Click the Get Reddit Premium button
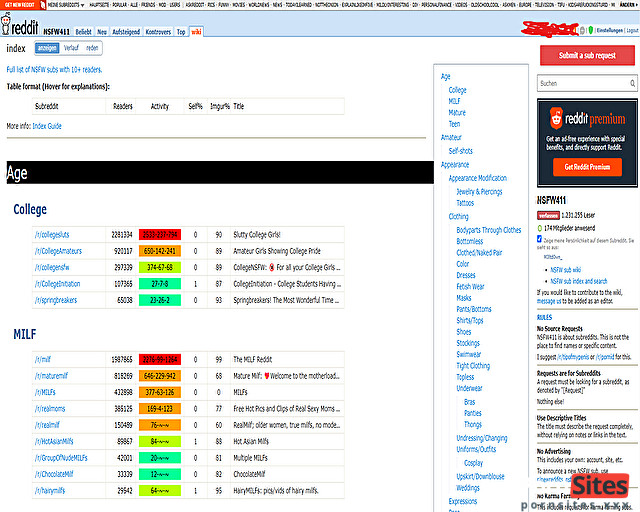 pyautogui.click(x=587, y=167)
